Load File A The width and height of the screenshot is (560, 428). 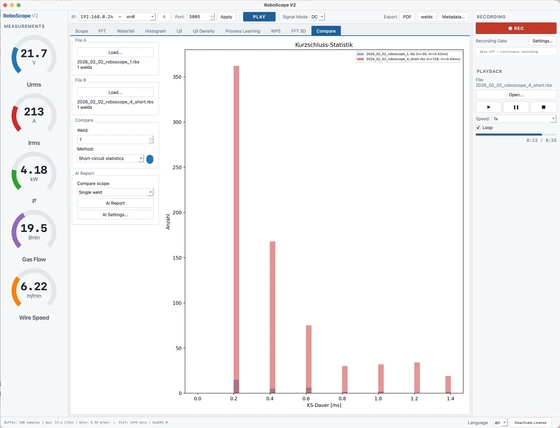[115, 52]
